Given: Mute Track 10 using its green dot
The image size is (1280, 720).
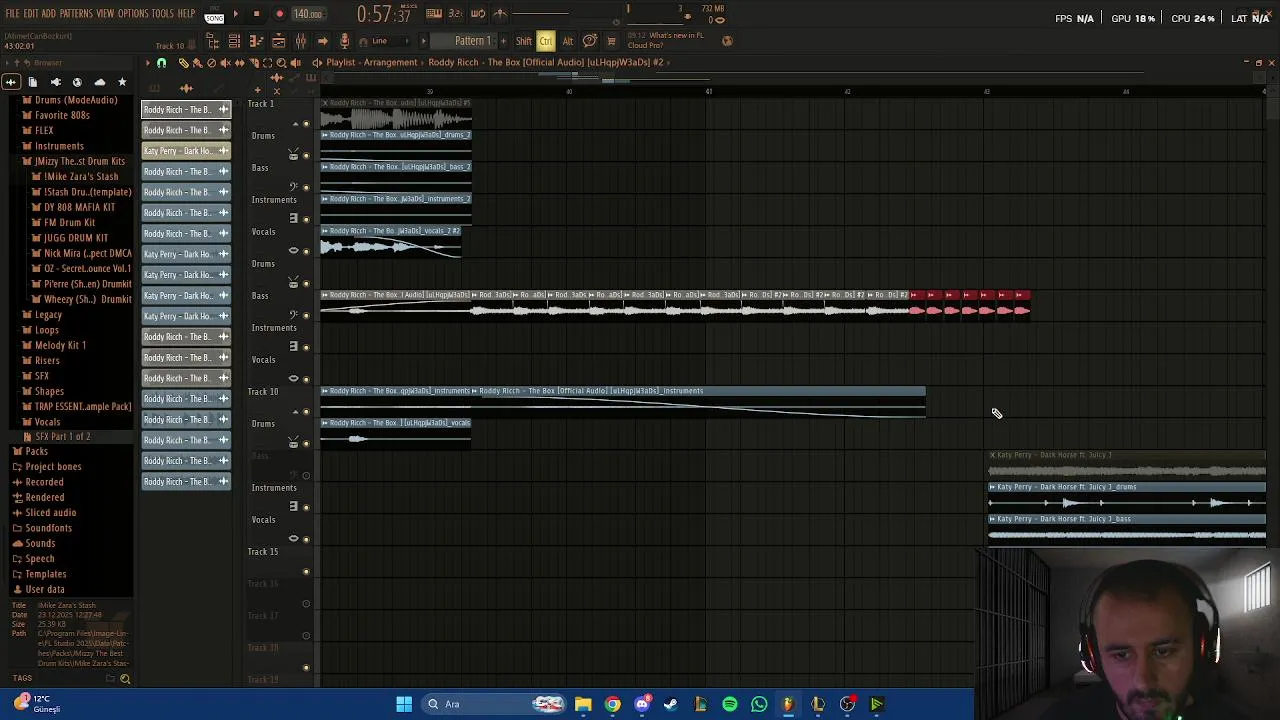Looking at the screenshot, I should (306, 412).
